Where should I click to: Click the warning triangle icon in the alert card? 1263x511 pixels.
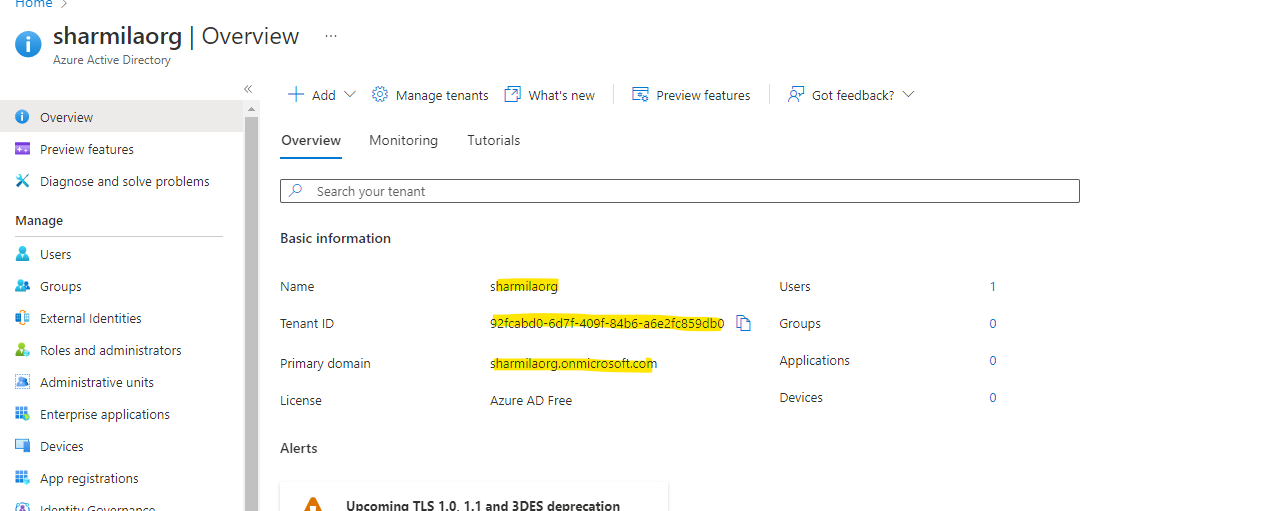coord(314,504)
